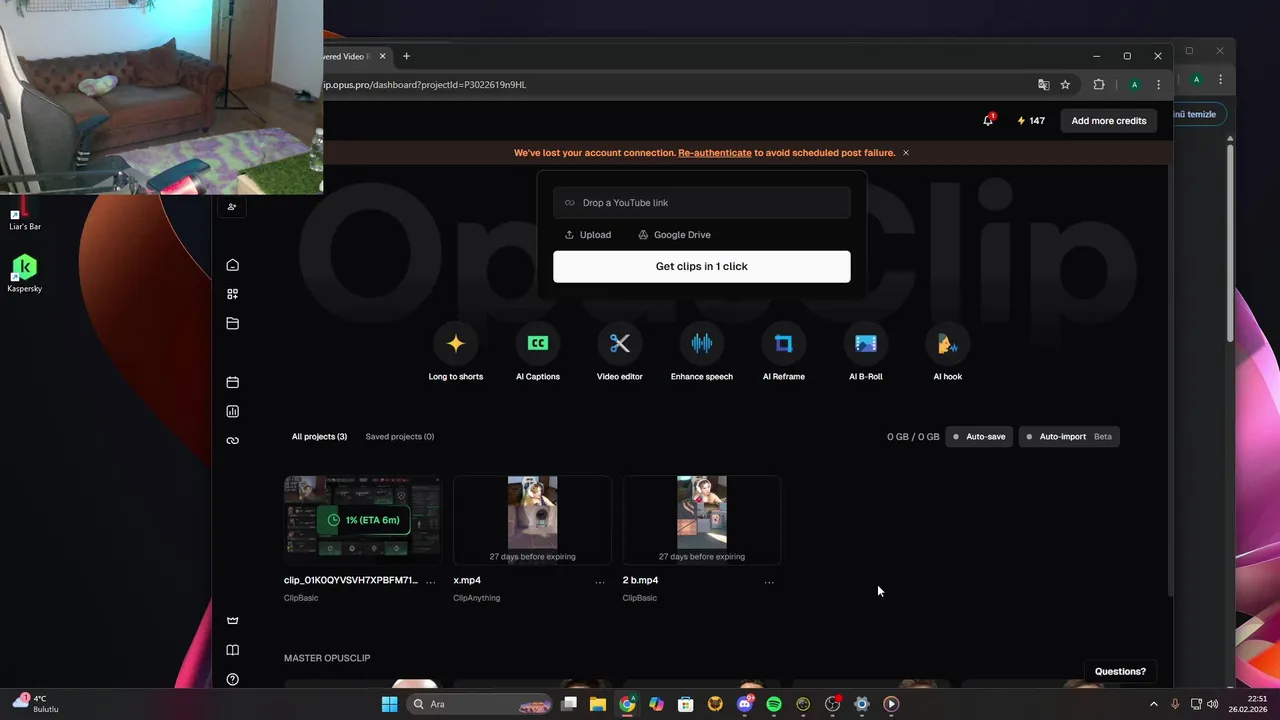The width and height of the screenshot is (1280, 720).
Task: Open the book learning icon in sidebar
Action: (233, 650)
